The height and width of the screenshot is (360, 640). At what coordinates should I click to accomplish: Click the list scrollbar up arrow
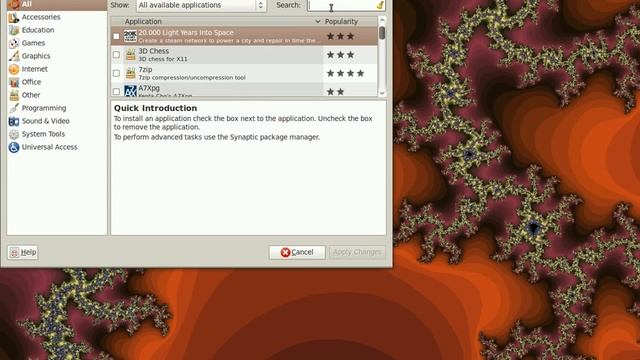coord(382,20)
